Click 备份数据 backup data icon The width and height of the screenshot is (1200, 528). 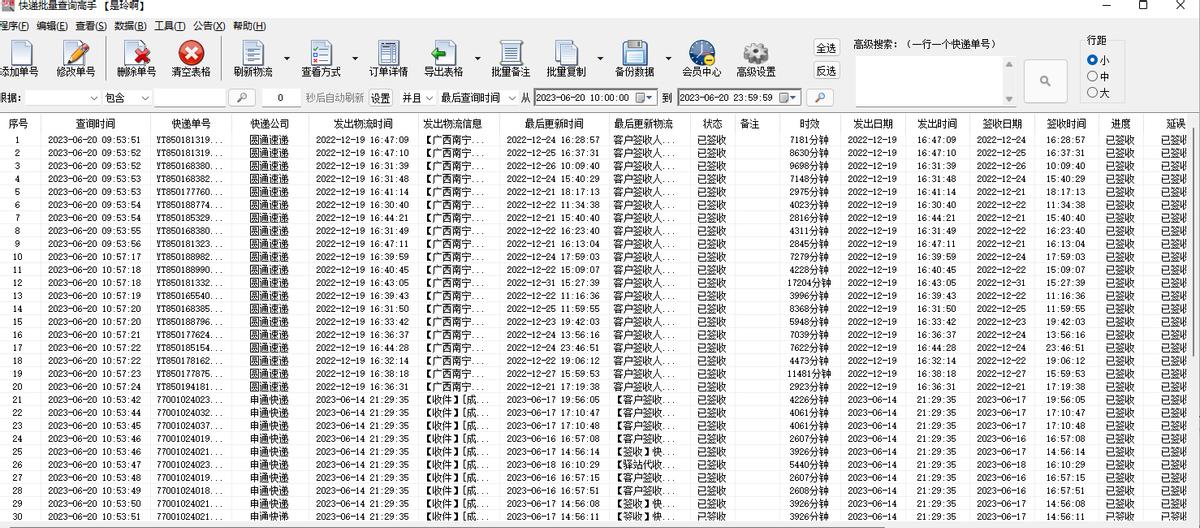point(634,59)
